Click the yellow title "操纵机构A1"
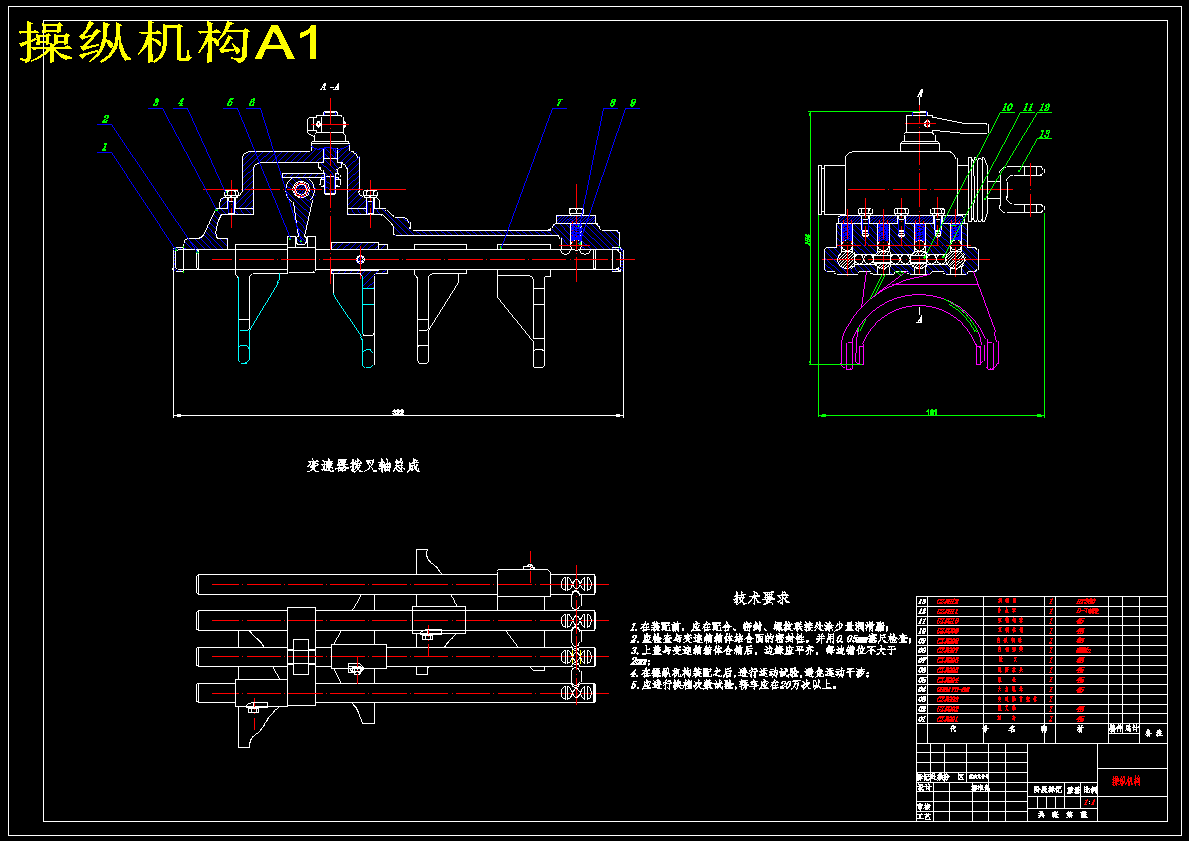This screenshot has width=1189, height=841. click(170, 42)
